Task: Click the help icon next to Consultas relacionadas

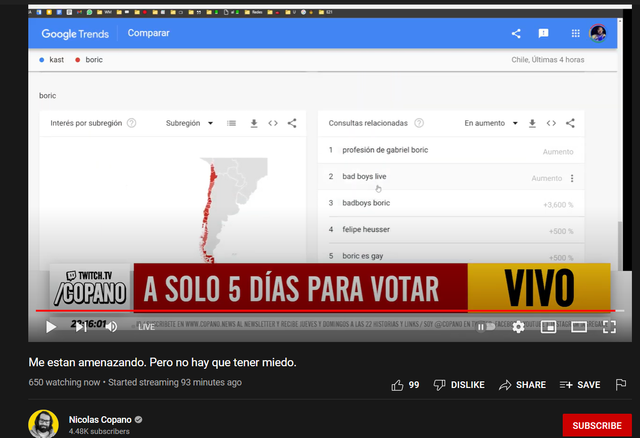Action: [x=419, y=123]
